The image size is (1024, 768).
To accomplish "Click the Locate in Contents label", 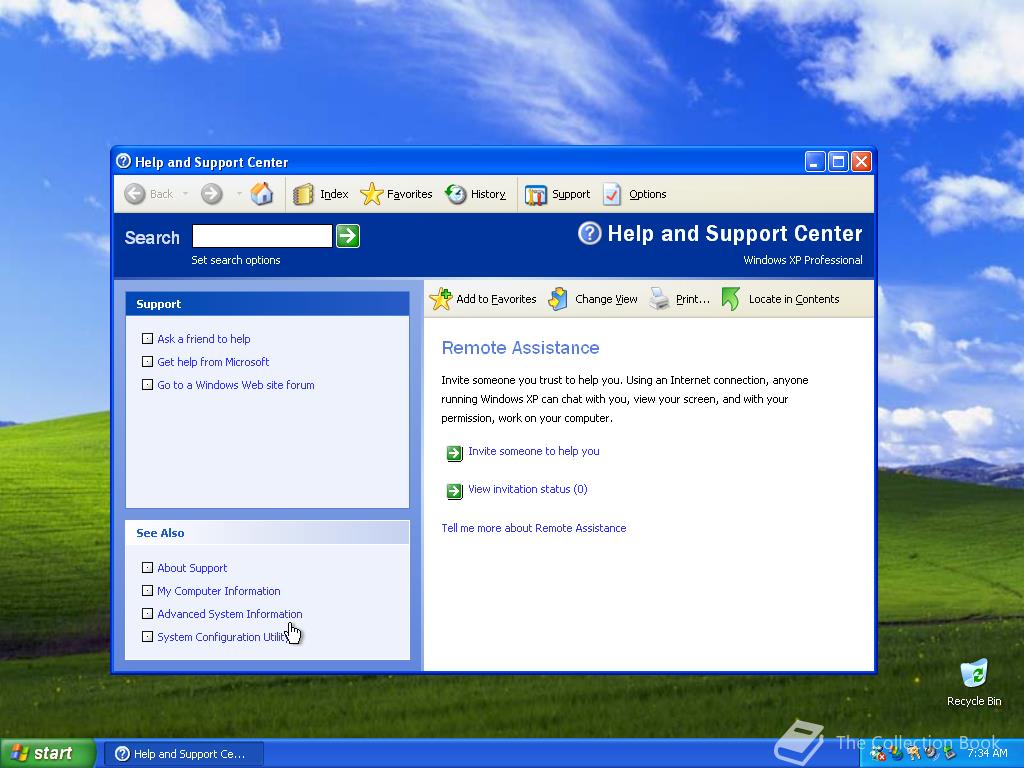I will tap(793, 299).
